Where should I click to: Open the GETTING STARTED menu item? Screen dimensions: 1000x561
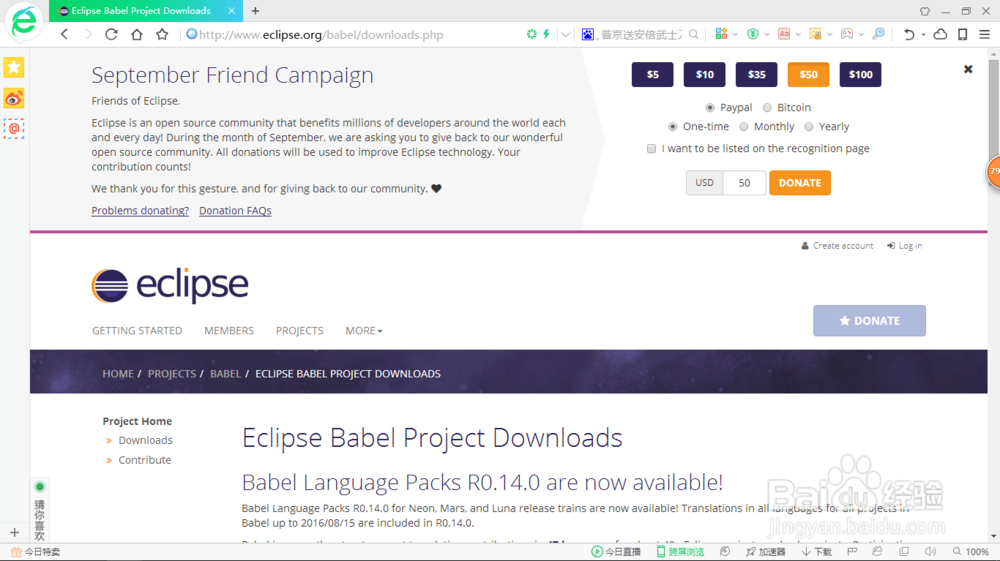pos(136,330)
